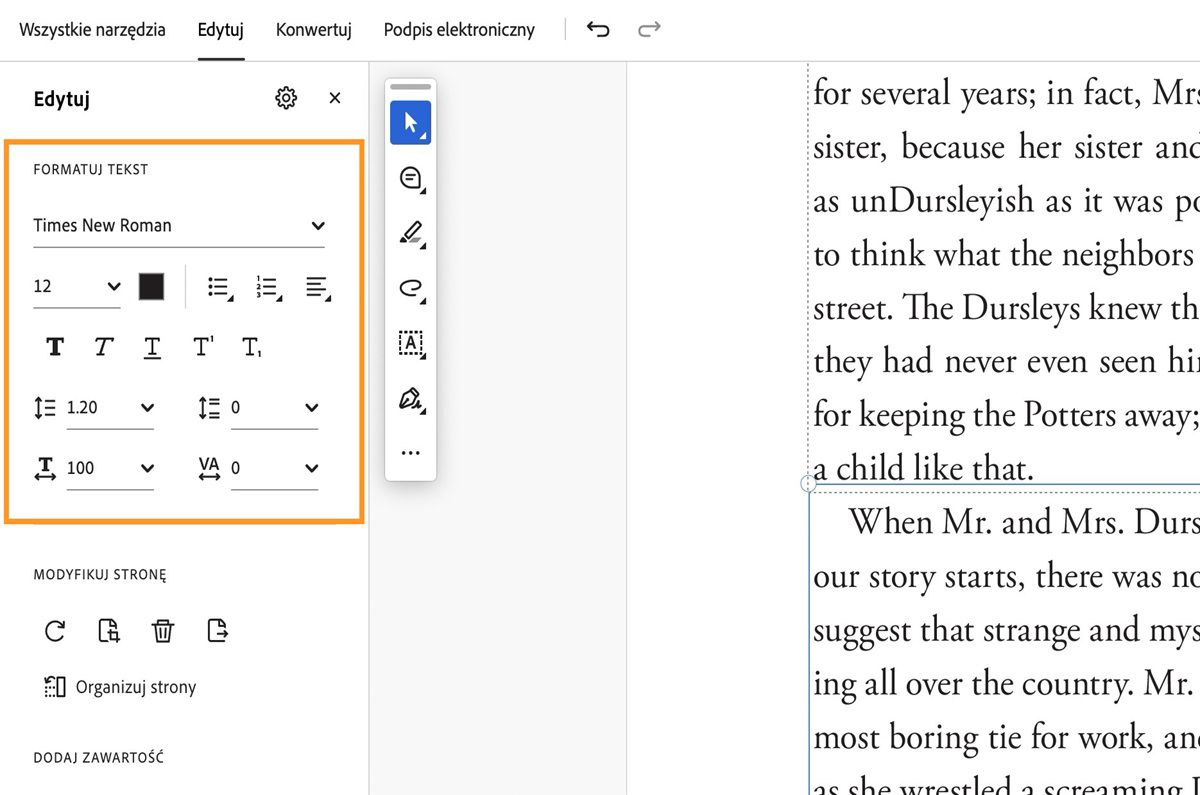
Task: Select the signature pen tool
Action: [410, 401]
